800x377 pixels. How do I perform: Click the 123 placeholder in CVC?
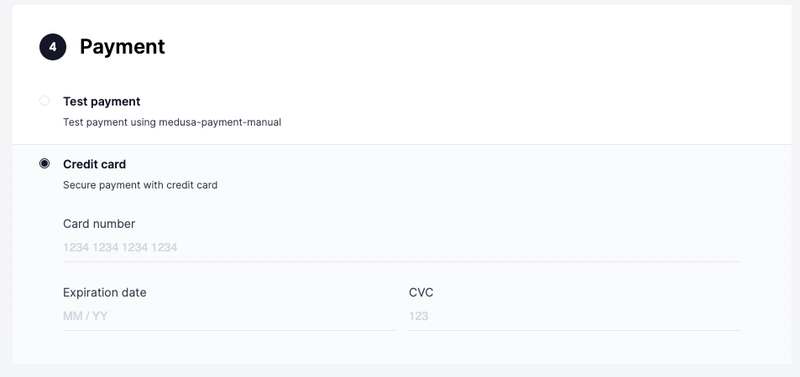coord(418,316)
